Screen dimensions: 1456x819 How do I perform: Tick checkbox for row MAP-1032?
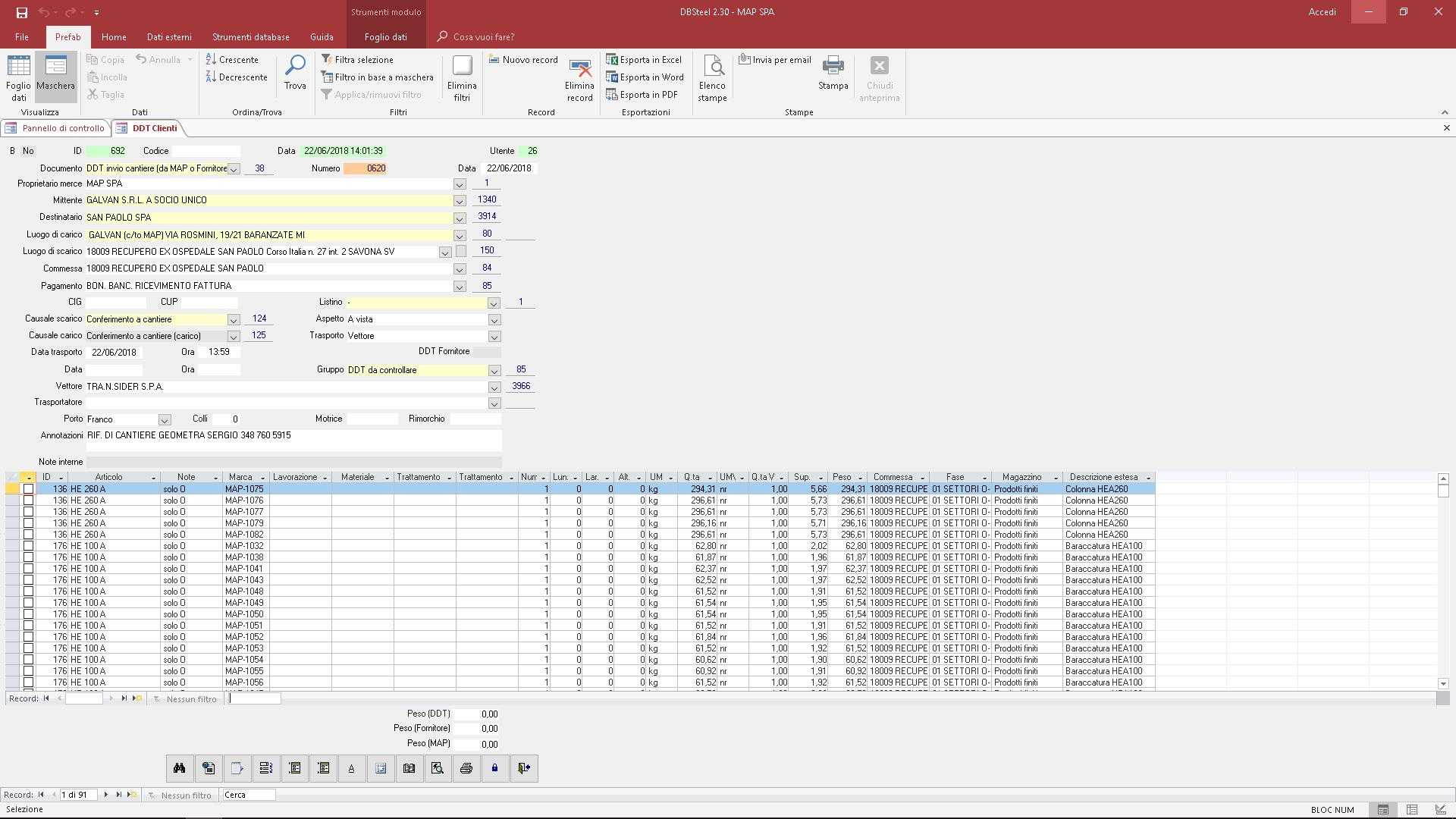tap(28, 546)
